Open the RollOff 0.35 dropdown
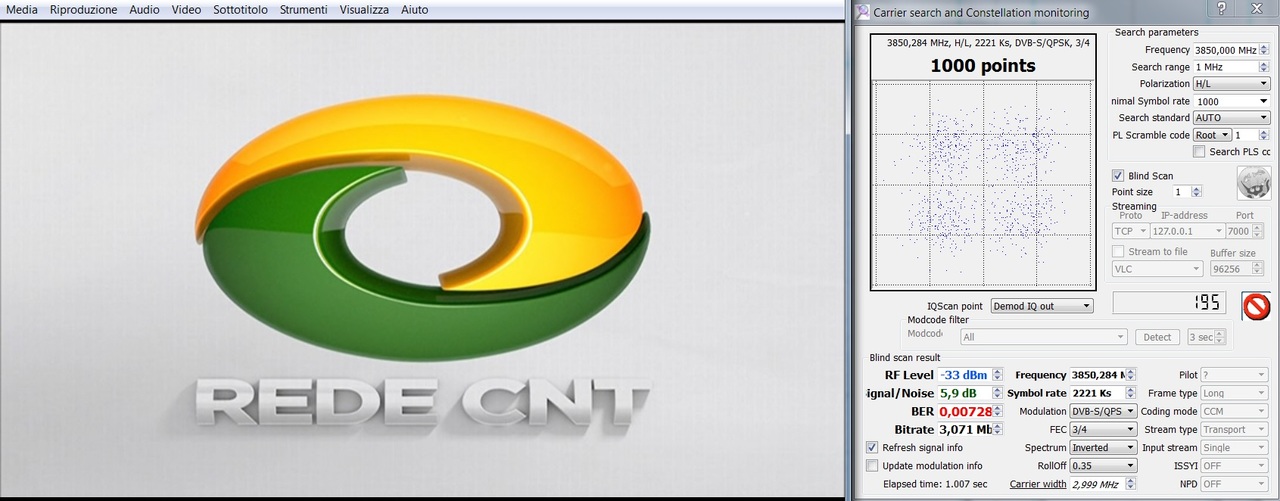The height and width of the screenshot is (501, 1280). (1104, 465)
